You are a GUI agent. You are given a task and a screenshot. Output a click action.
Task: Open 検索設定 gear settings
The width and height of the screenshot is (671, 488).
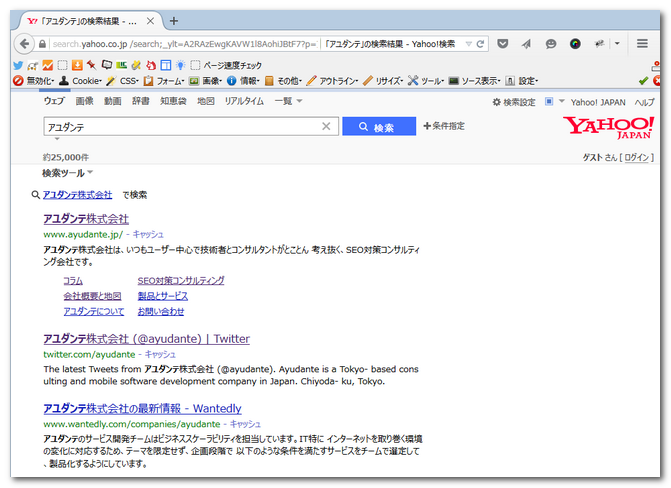pyautogui.click(x=514, y=102)
